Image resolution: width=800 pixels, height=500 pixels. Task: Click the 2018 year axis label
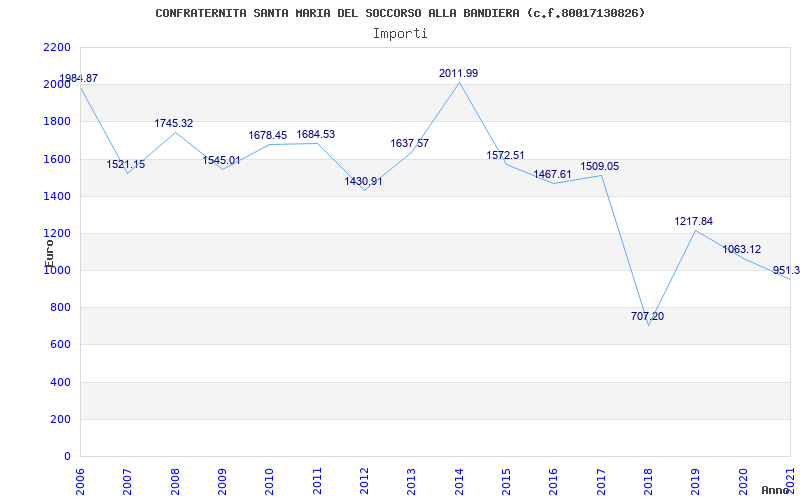(648, 481)
